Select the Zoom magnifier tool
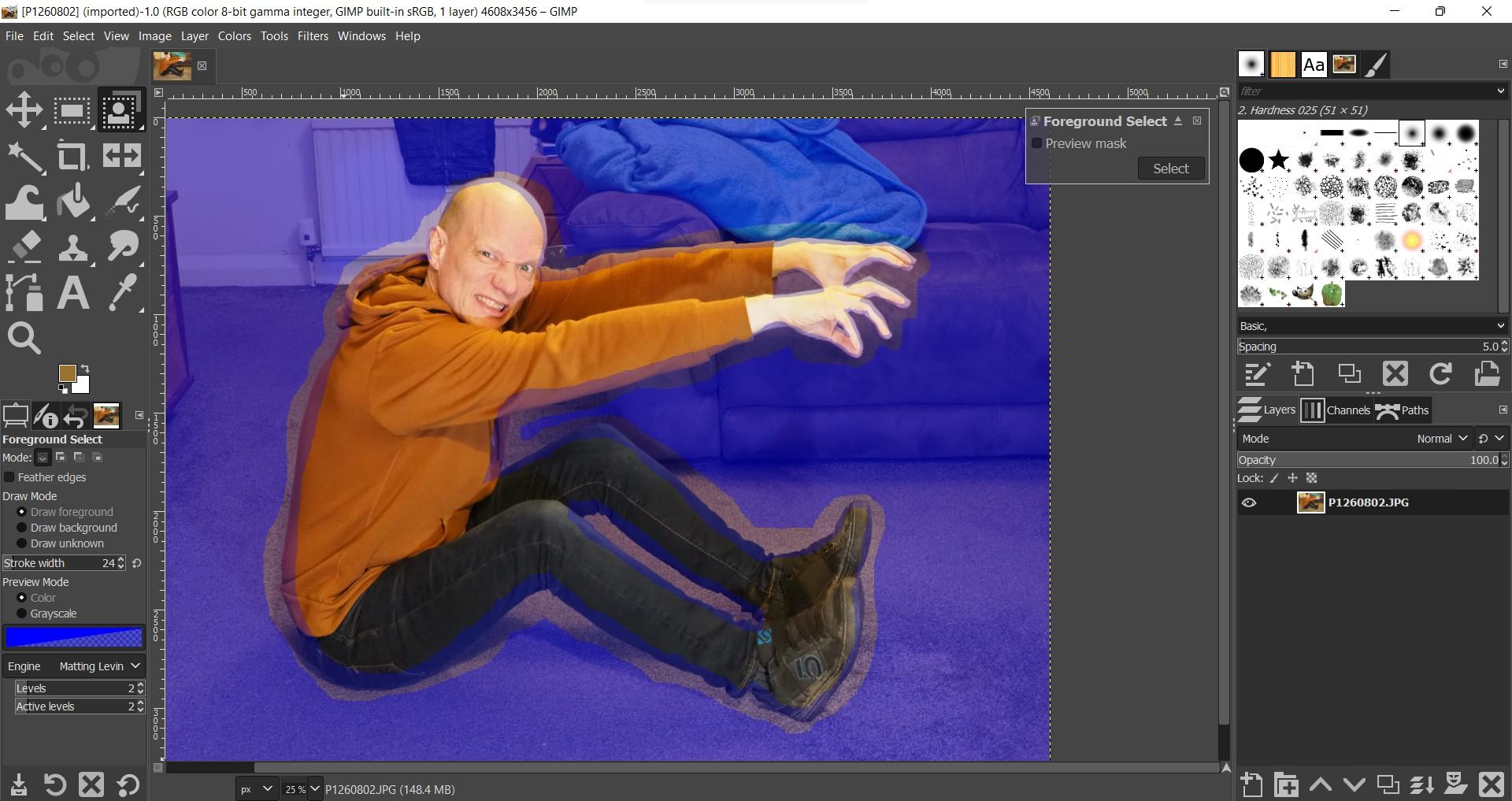The width and height of the screenshot is (1512, 801). 24,339
